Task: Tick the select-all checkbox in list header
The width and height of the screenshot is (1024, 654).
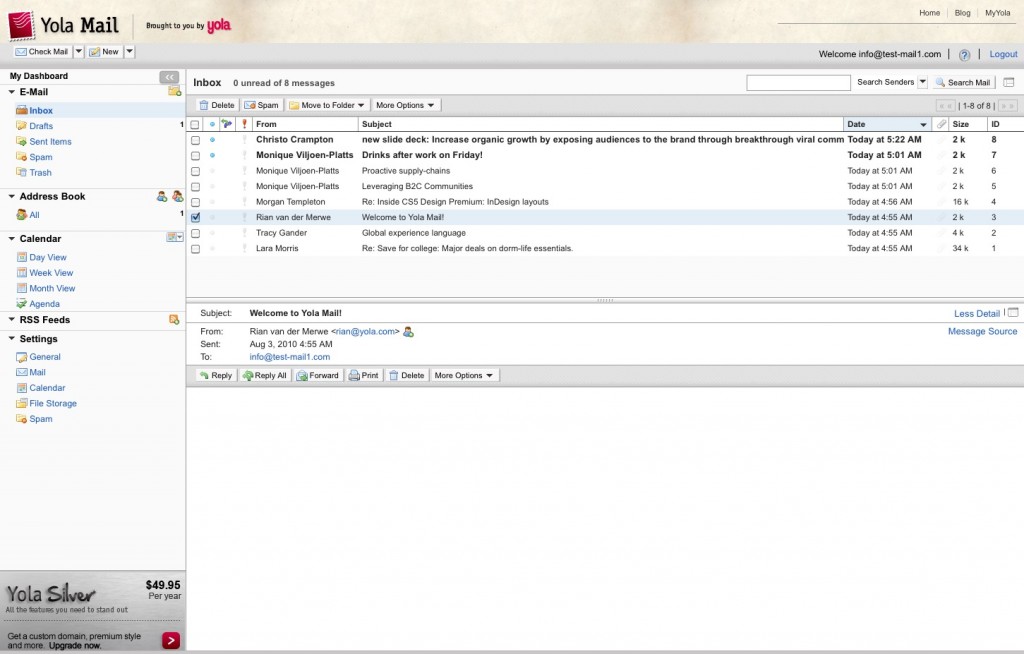Action: pos(195,125)
